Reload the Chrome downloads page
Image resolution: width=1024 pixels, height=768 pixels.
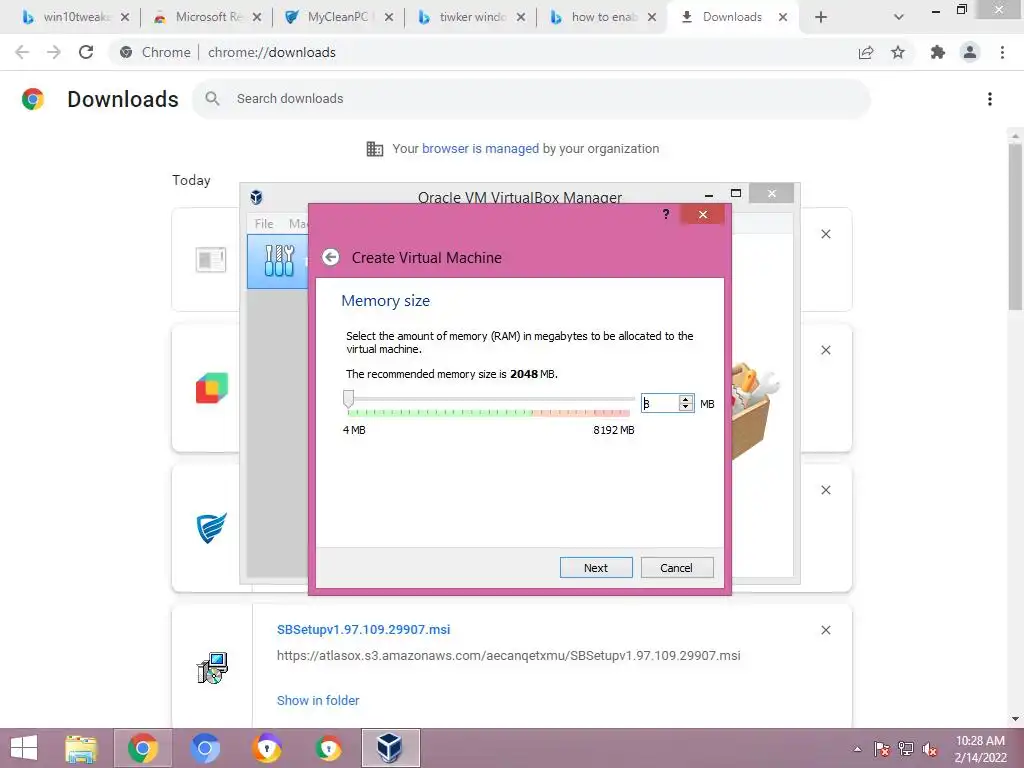click(x=86, y=52)
